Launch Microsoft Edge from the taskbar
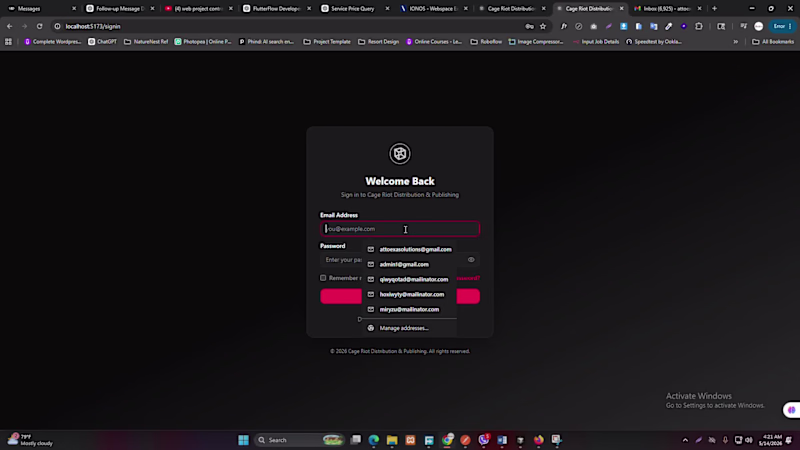Image resolution: width=800 pixels, height=450 pixels. 373,440
